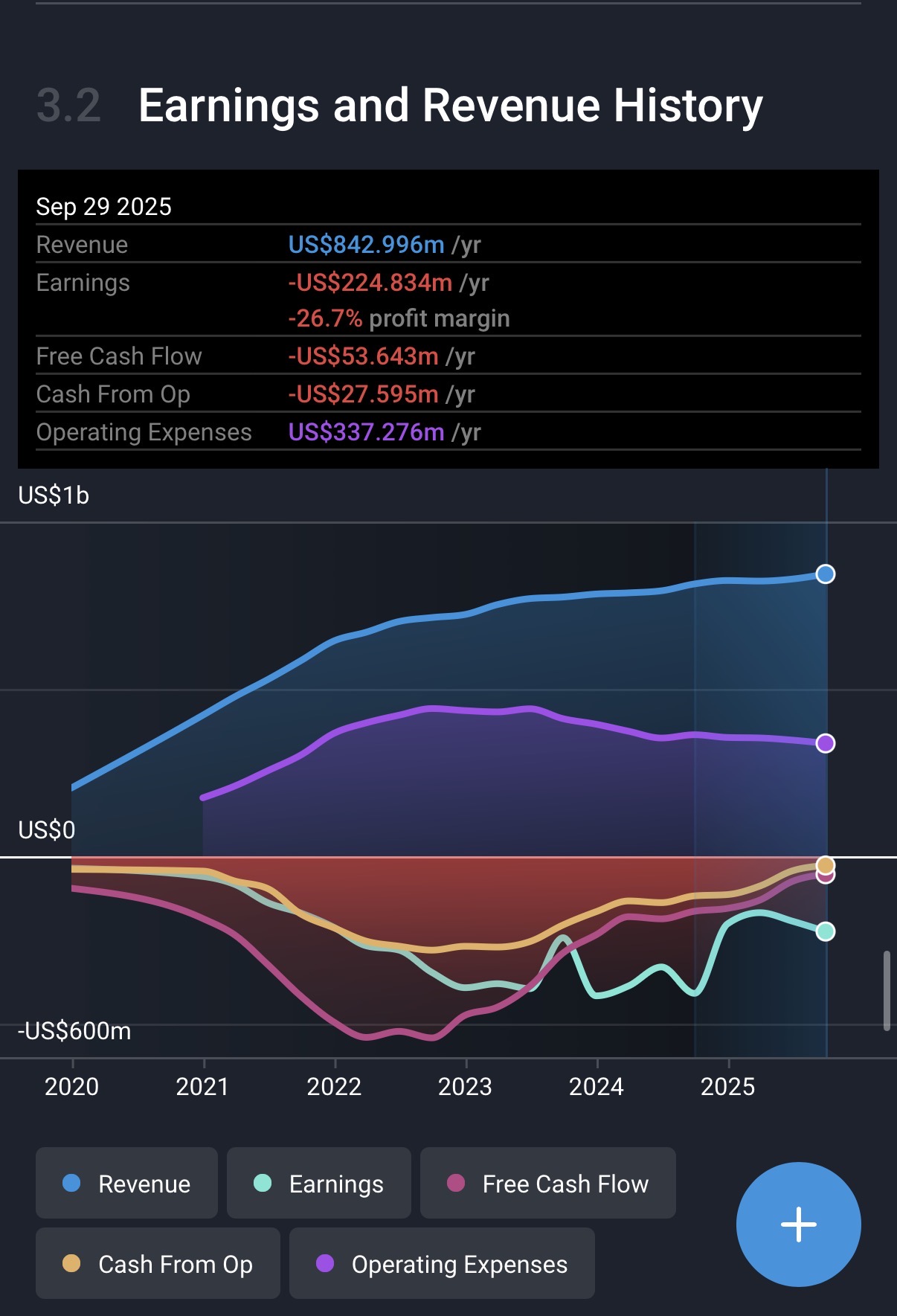Click the Earnings and Revenue History heading
The height and width of the screenshot is (1316, 897).
(x=450, y=106)
